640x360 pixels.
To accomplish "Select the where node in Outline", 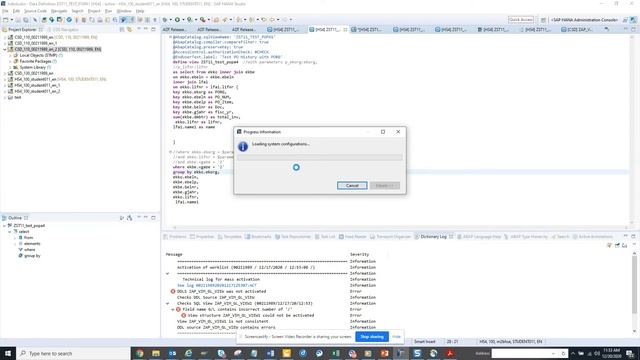I will click(29, 249).
